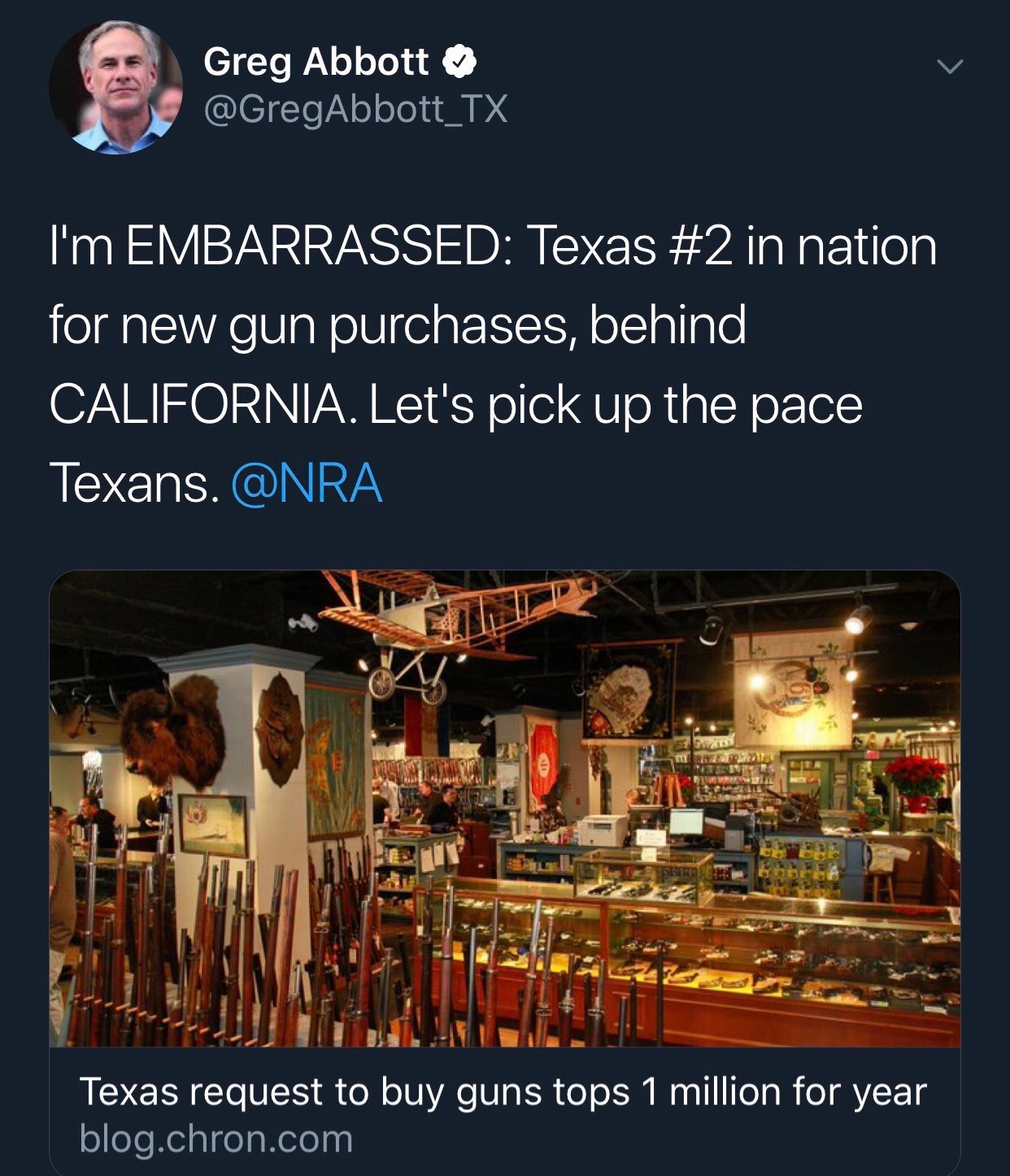Click the red poinsettia plant in photo
This screenshot has width=1010, height=1176.
(916, 777)
